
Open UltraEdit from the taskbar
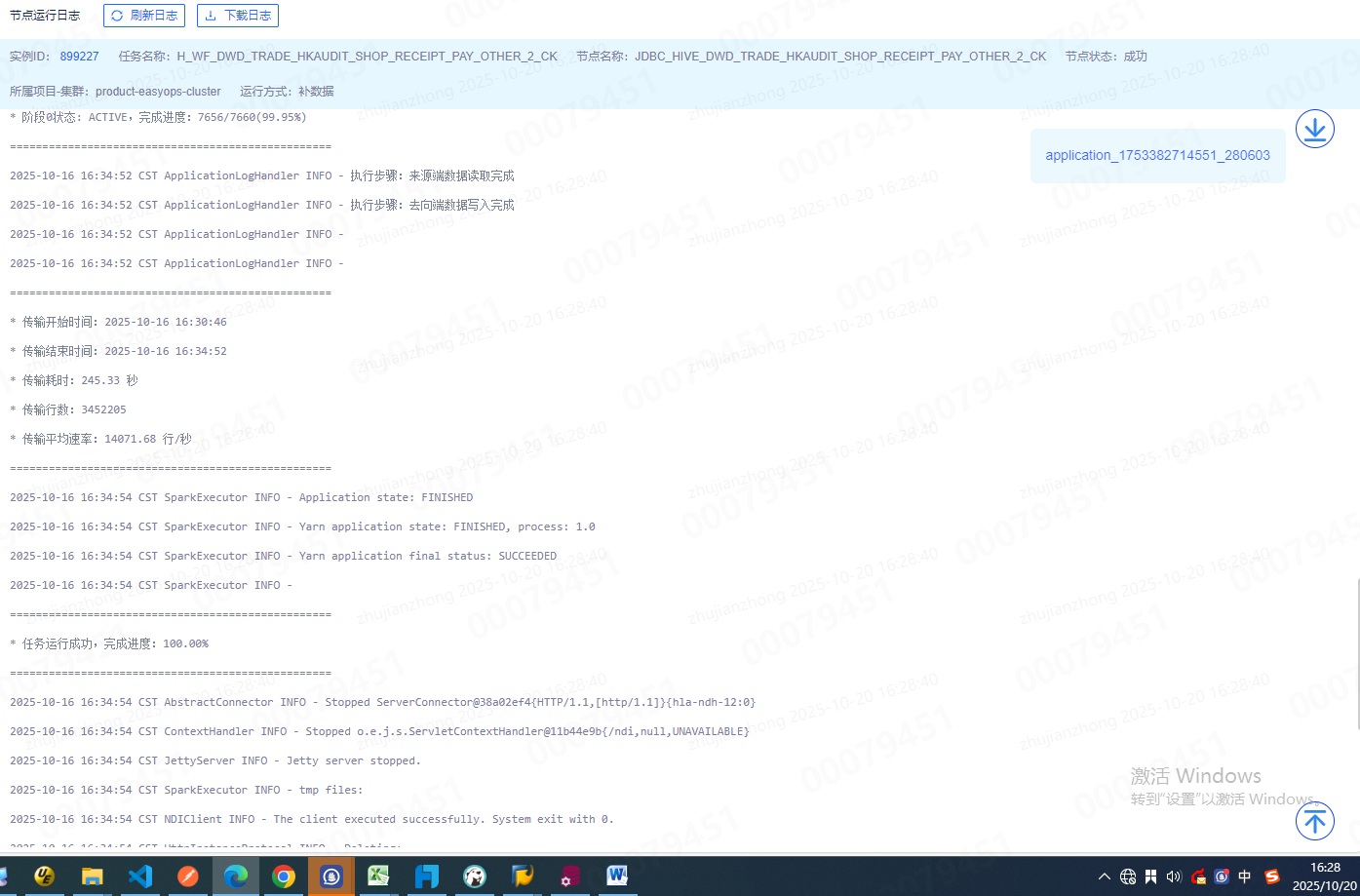tap(45, 877)
